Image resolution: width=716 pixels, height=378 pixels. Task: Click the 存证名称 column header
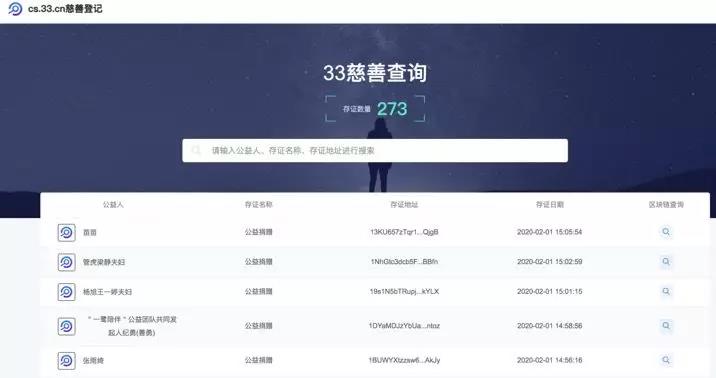(258, 205)
